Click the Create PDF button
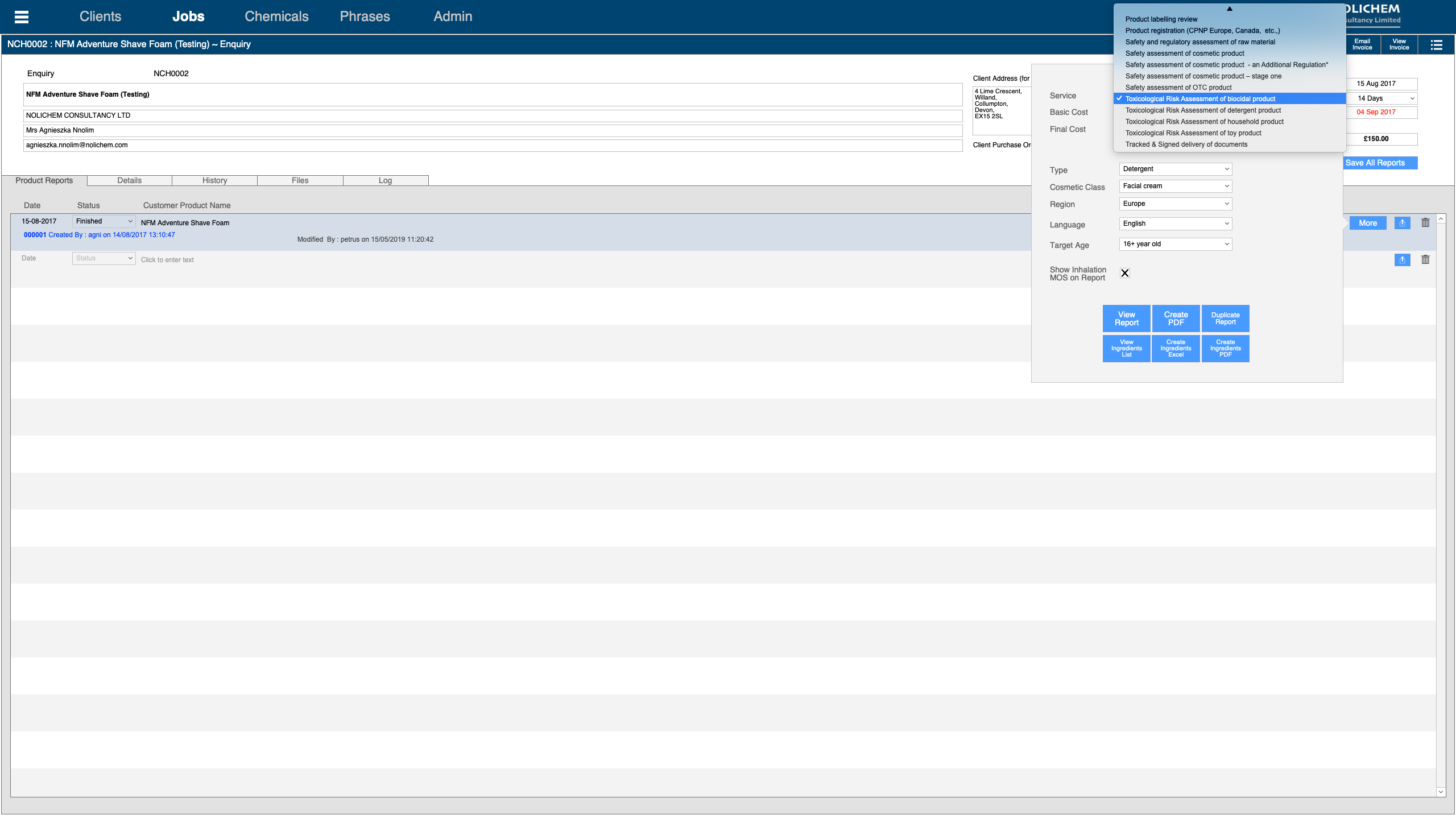 point(1176,318)
